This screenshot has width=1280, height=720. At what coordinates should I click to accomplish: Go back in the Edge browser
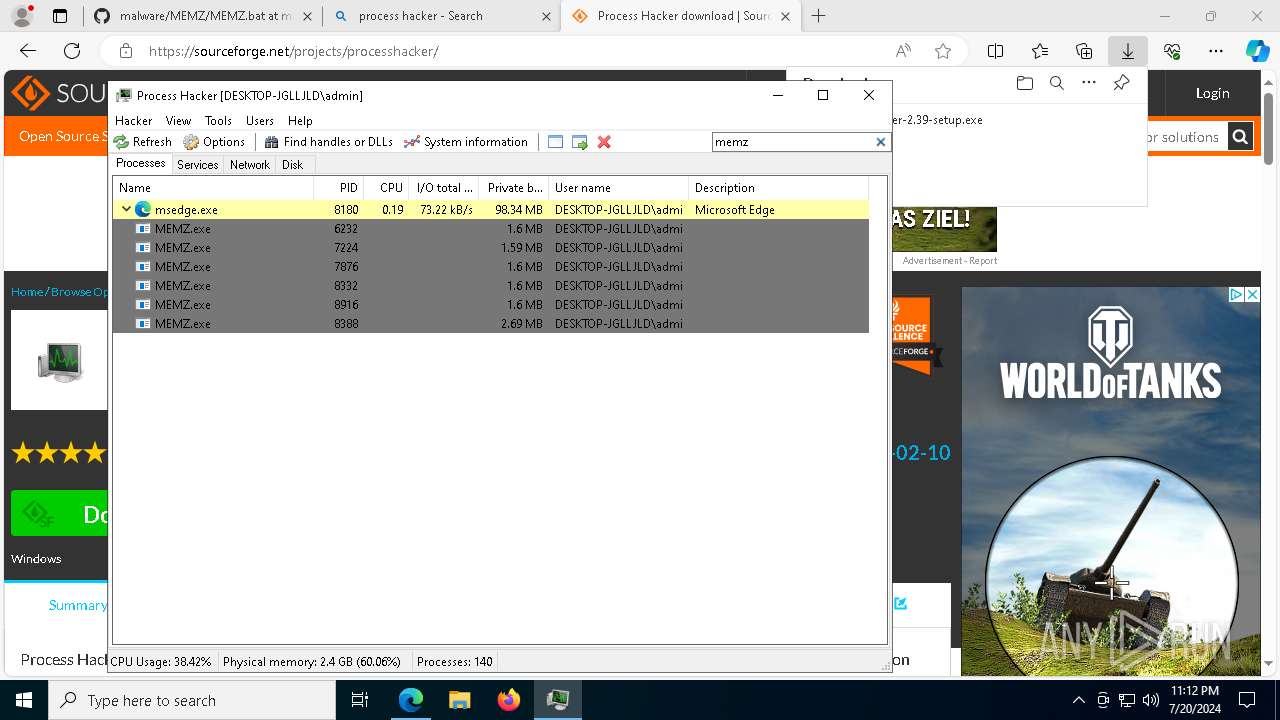pos(28,51)
